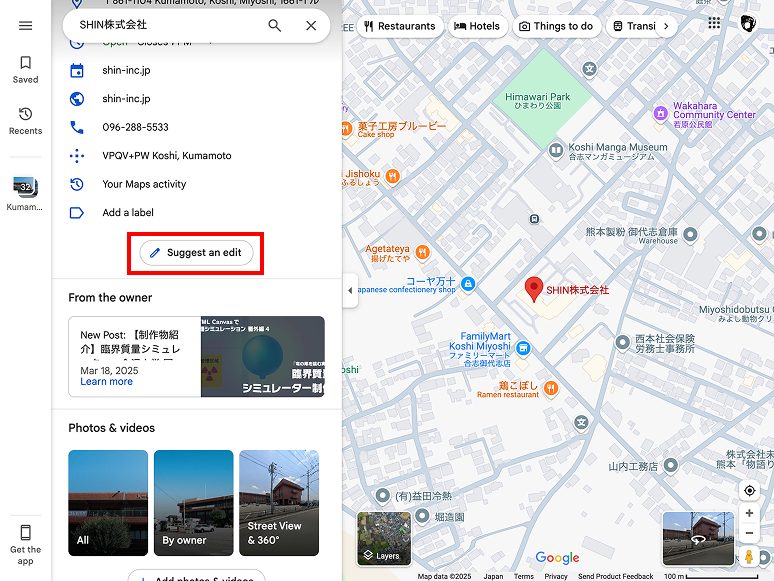Image resolution: width=774 pixels, height=581 pixels.
Task: Click 山内工務店 marker
Action: pos(670,465)
